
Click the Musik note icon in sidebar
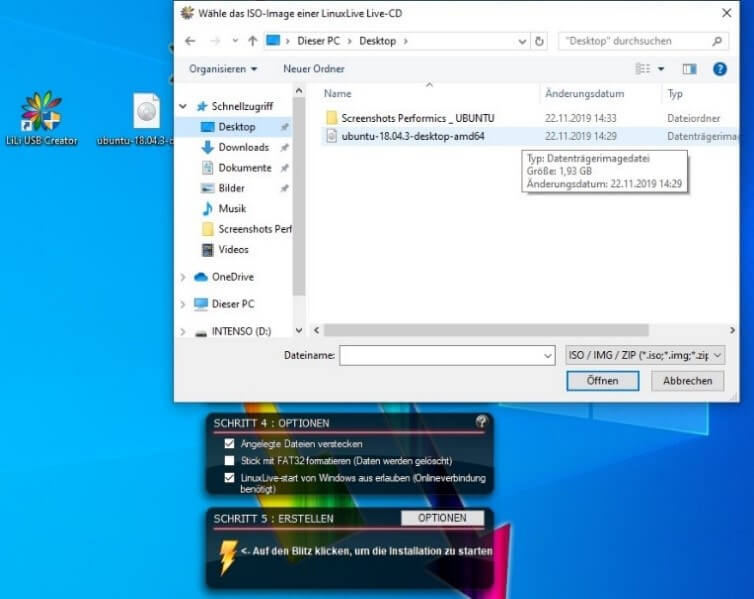click(207, 209)
